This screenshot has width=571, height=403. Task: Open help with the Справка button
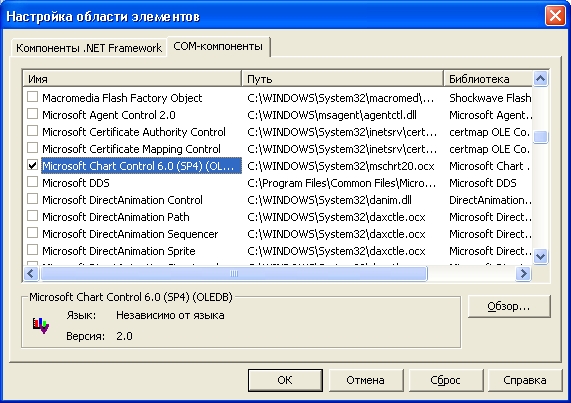(525, 380)
